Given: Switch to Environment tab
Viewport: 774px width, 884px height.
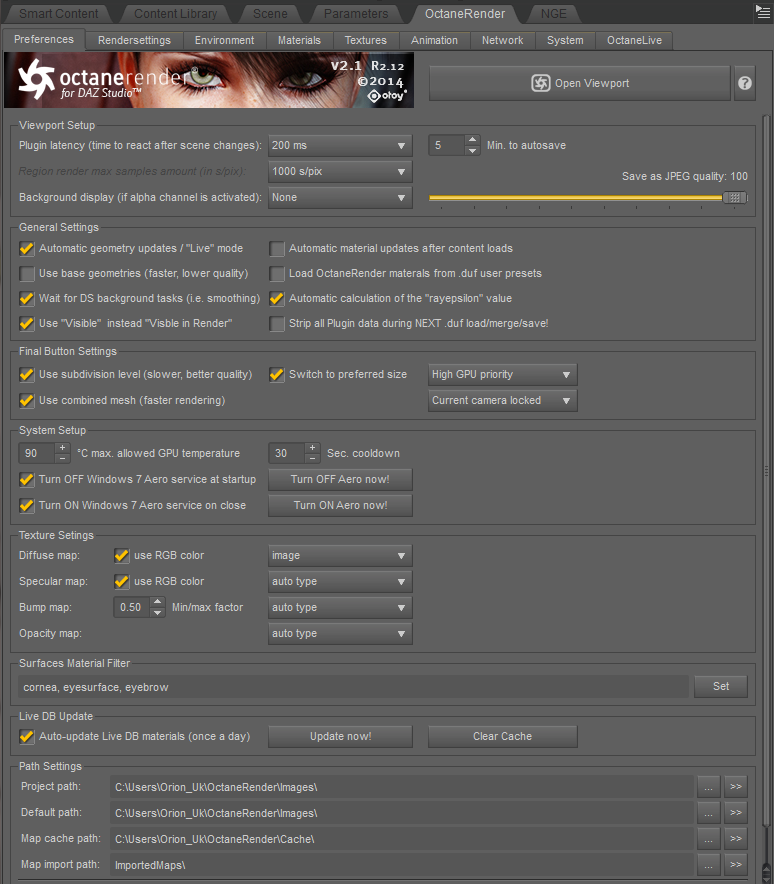Looking at the screenshot, I should tap(224, 41).
